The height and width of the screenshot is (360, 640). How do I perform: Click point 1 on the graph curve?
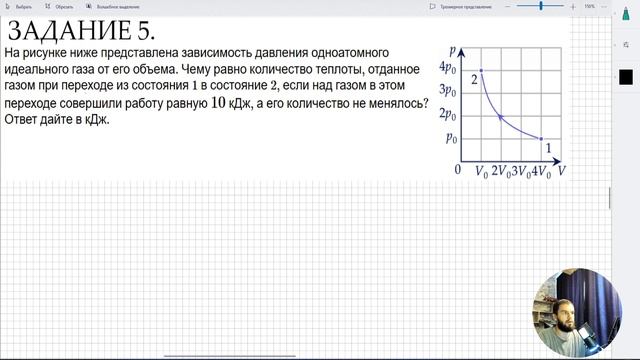point(542,139)
